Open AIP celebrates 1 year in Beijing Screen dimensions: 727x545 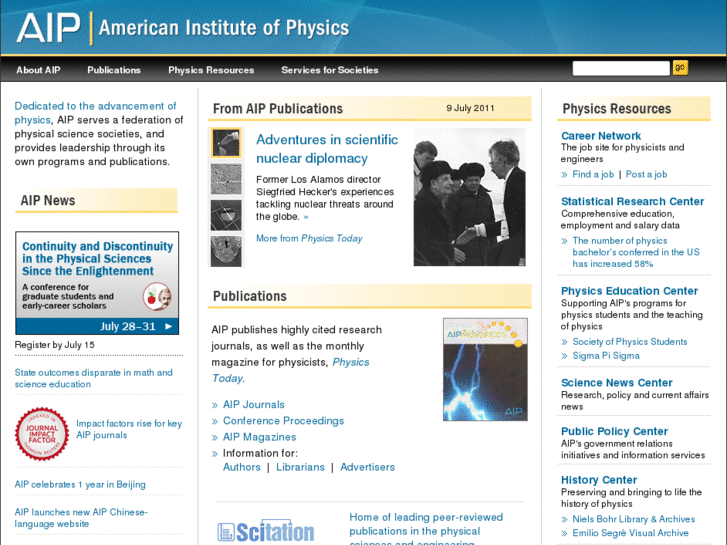coord(80,484)
